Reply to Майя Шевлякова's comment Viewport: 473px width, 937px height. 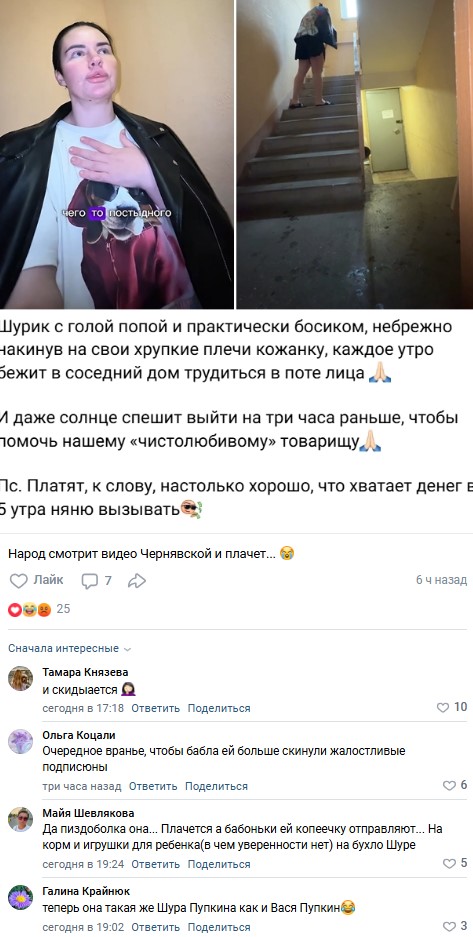[x=155, y=864]
